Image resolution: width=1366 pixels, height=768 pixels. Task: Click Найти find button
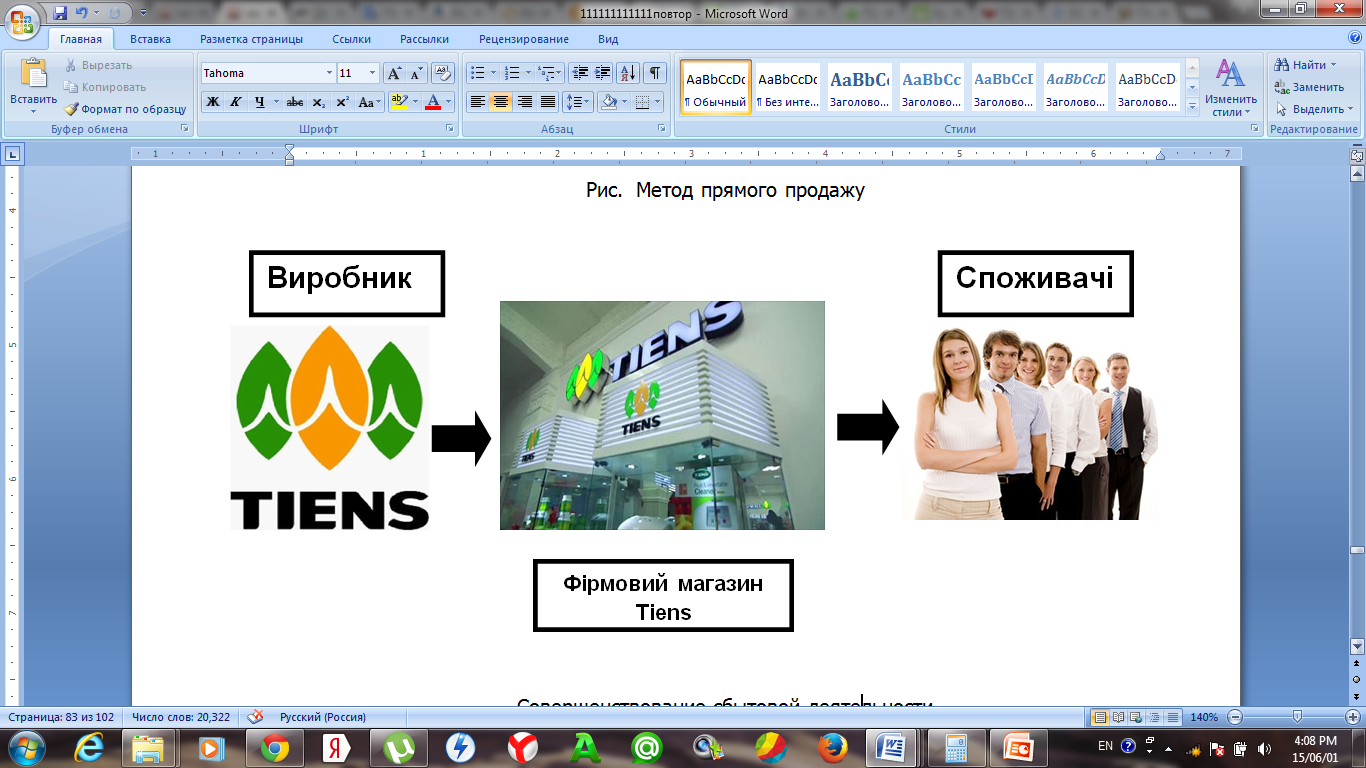(1307, 65)
